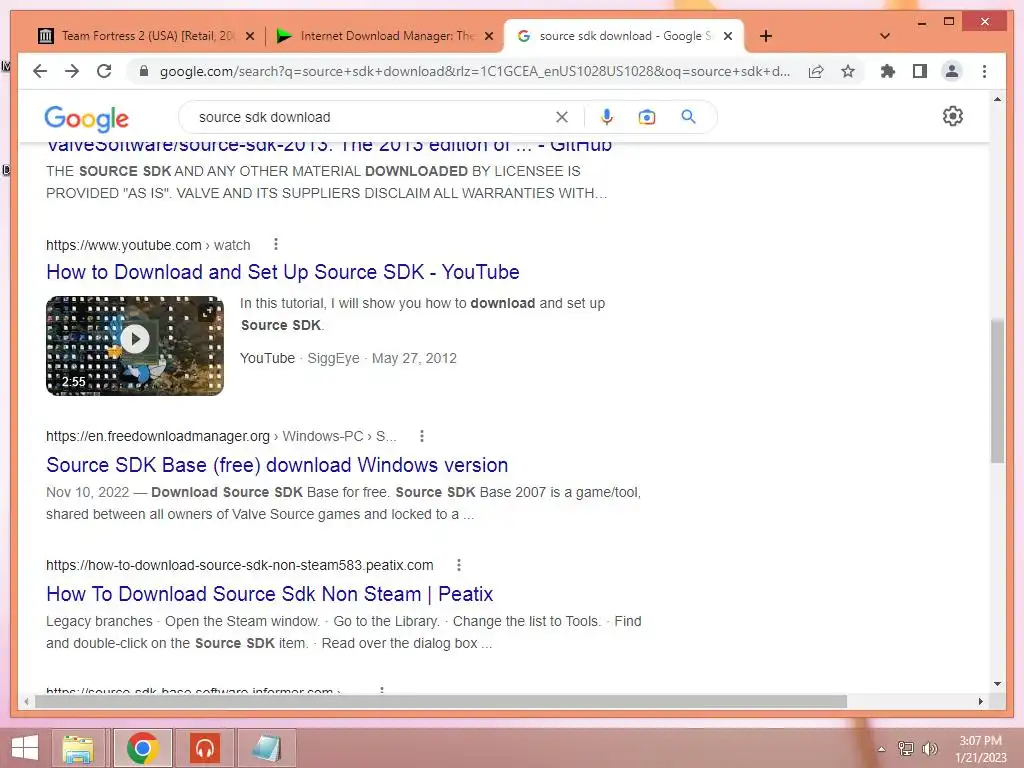1024x768 pixels.
Task: Toggle the Chrome side panel
Action: 920,71
